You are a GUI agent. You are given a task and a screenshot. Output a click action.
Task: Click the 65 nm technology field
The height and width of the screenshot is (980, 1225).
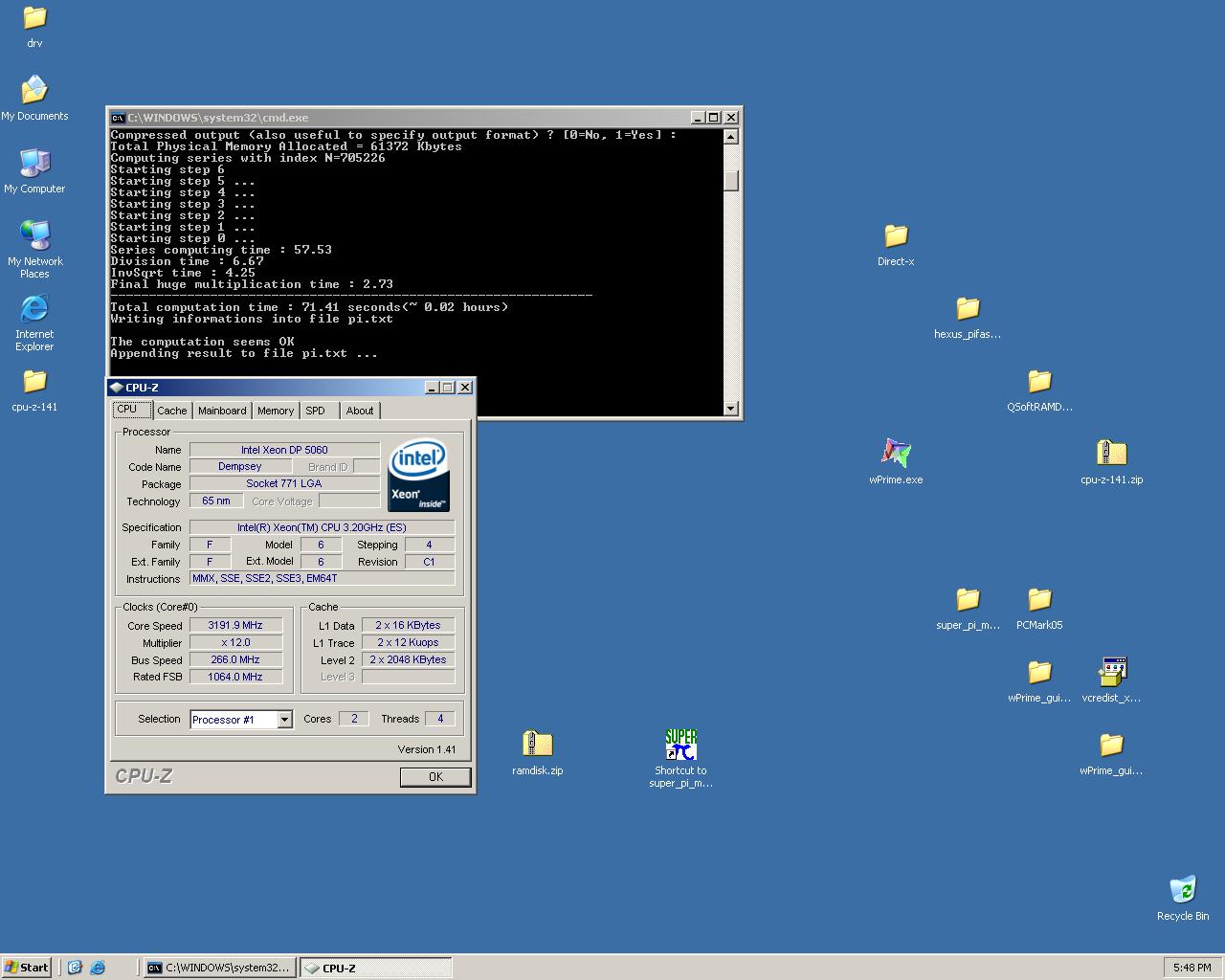click(x=216, y=501)
